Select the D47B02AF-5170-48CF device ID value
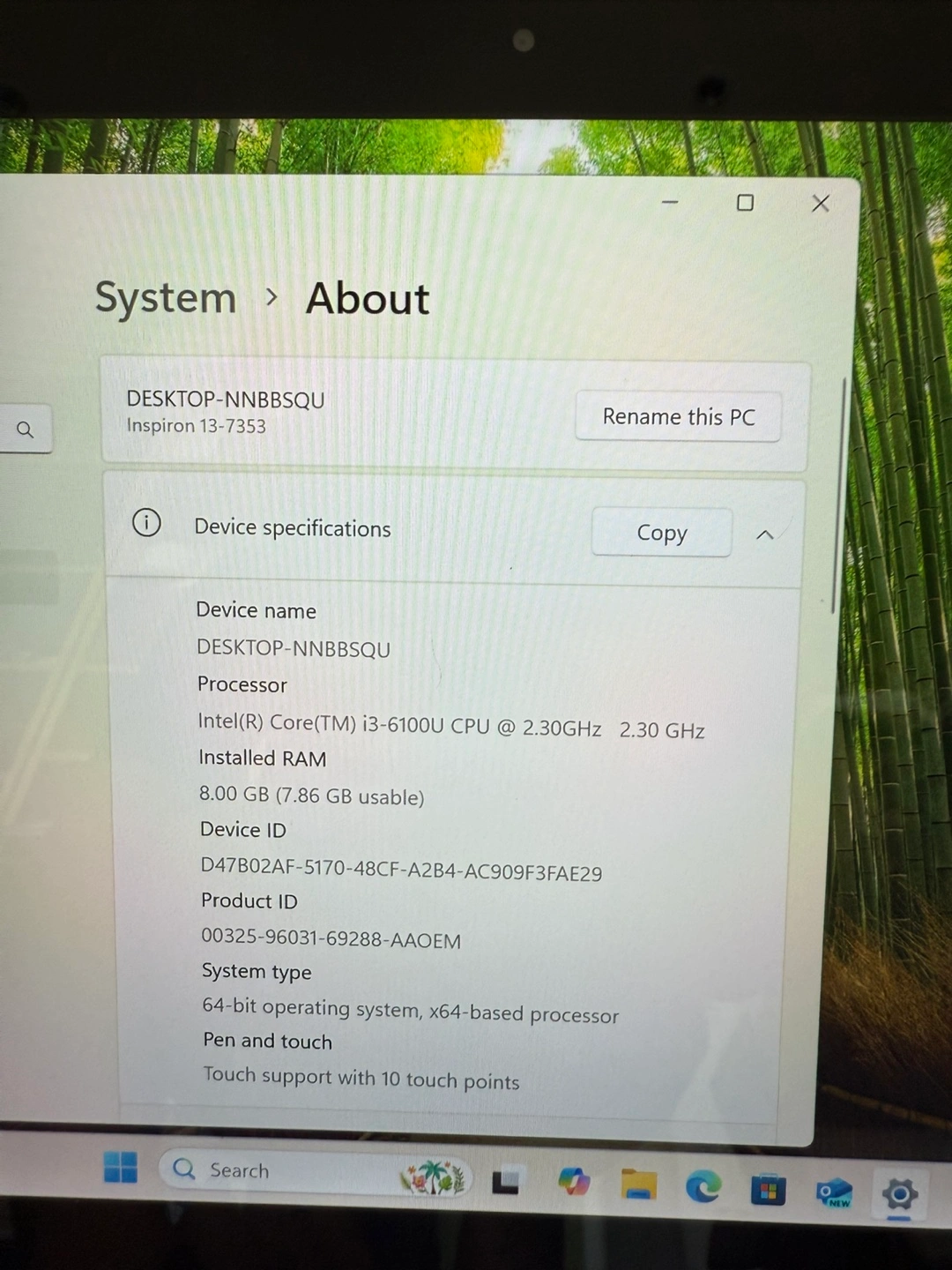The height and width of the screenshot is (1270, 952). coord(402,870)
